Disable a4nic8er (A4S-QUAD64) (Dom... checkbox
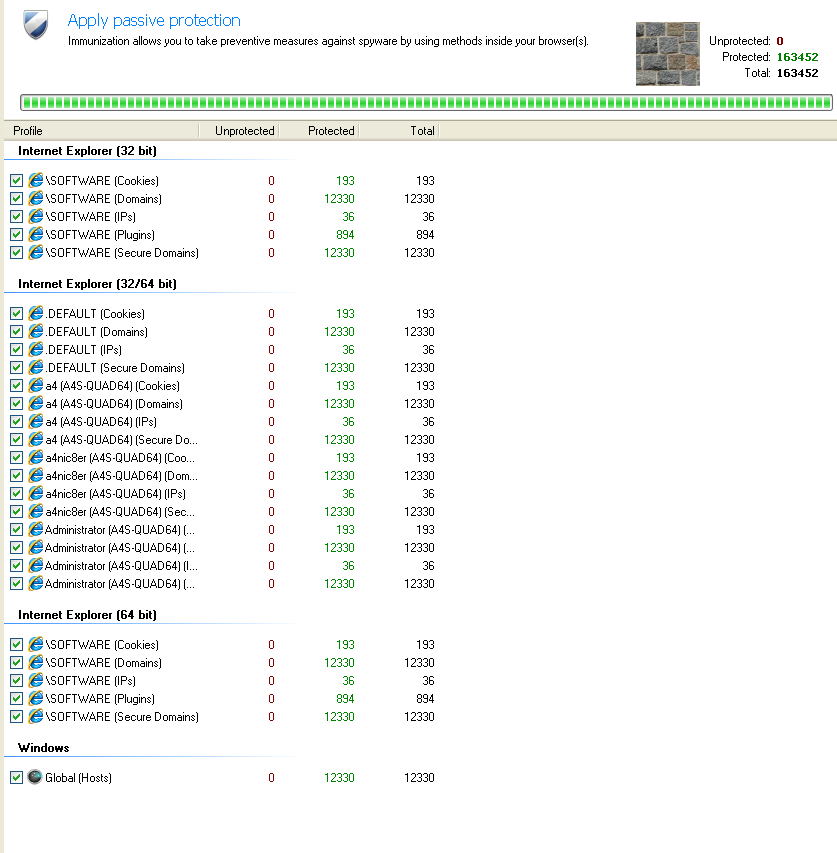 pyautogui.click(x=16, y=475)
